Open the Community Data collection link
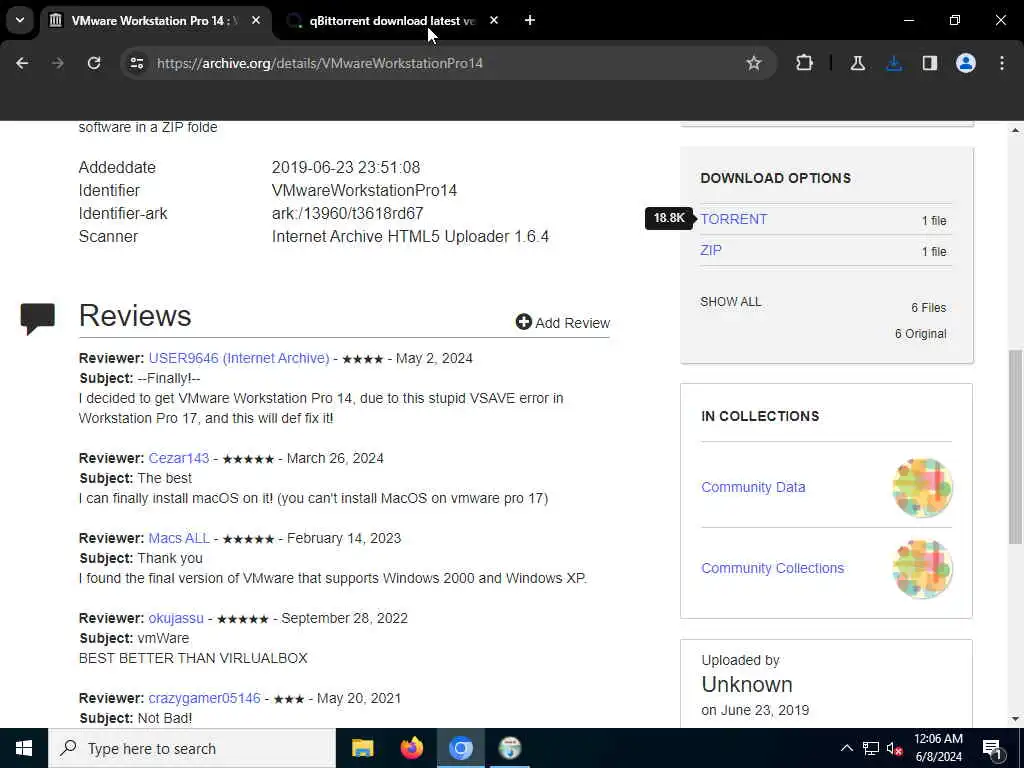This screenshot has height=768, width=1024. [x=753, y=487]
